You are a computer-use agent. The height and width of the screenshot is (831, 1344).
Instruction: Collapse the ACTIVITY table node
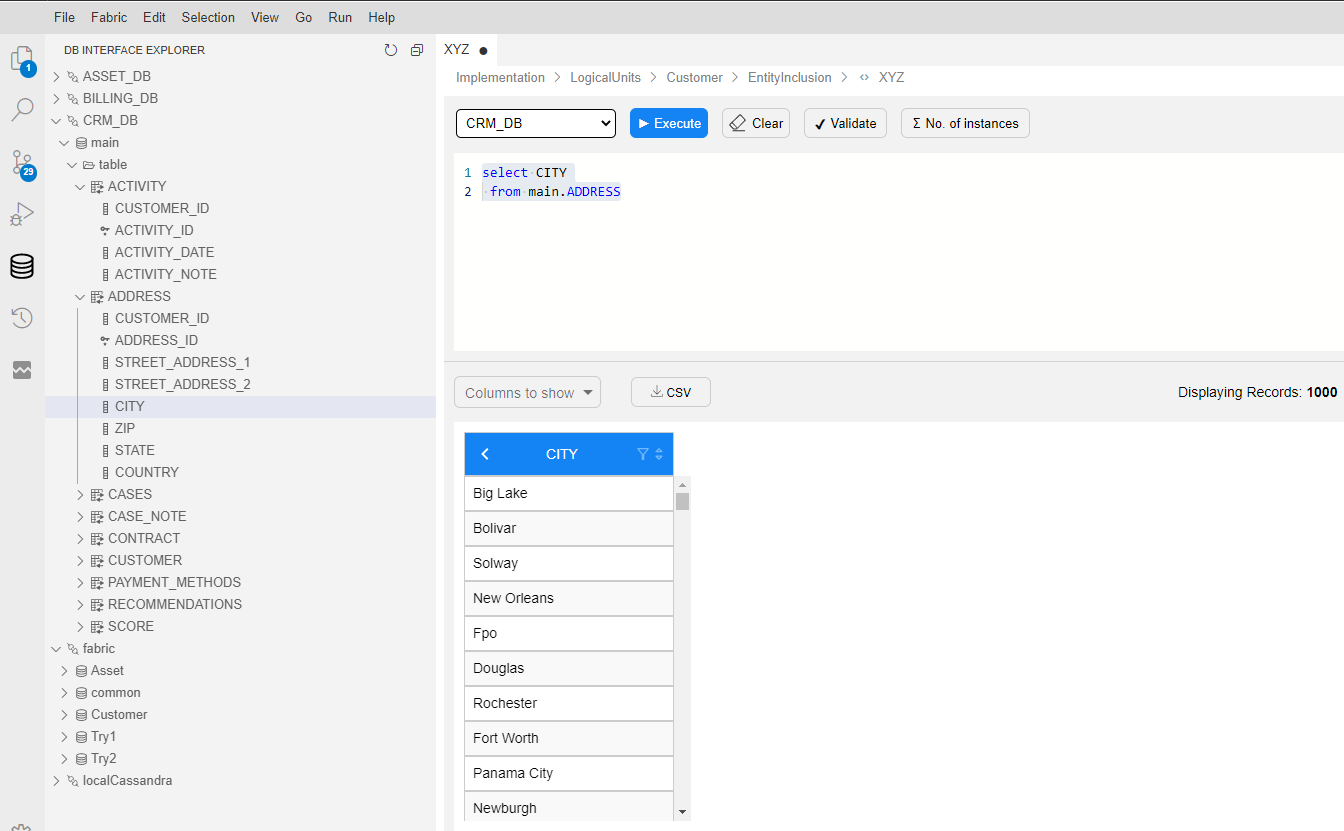(x=82, y=186)
